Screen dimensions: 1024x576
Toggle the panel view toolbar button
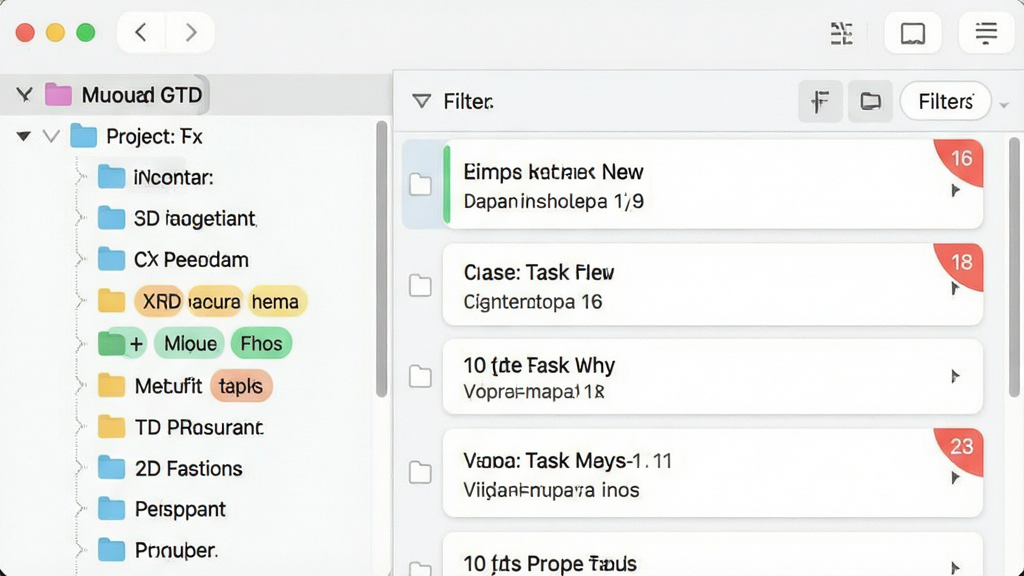(x=912, y=33)
